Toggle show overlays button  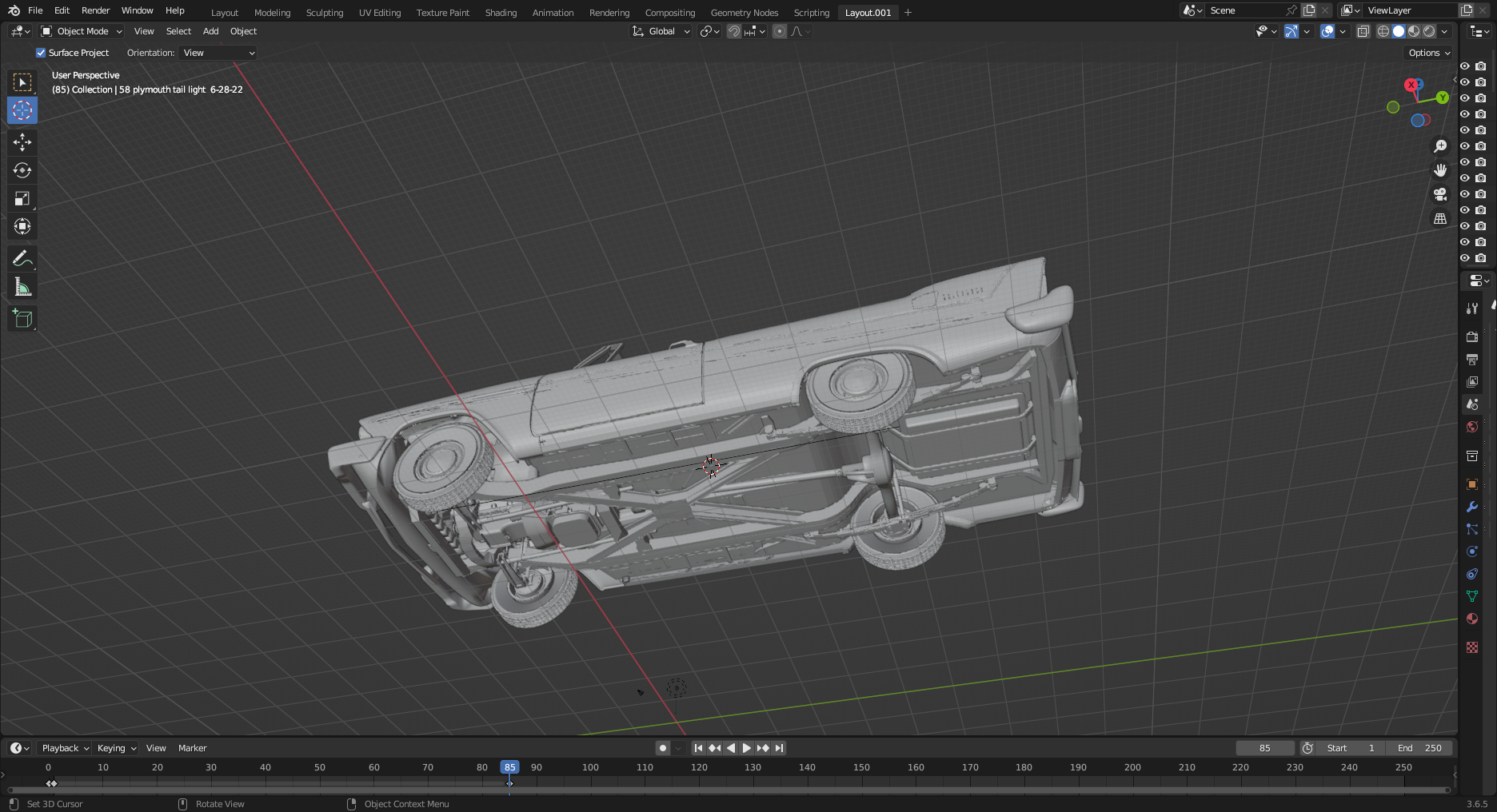point(1327,31)
